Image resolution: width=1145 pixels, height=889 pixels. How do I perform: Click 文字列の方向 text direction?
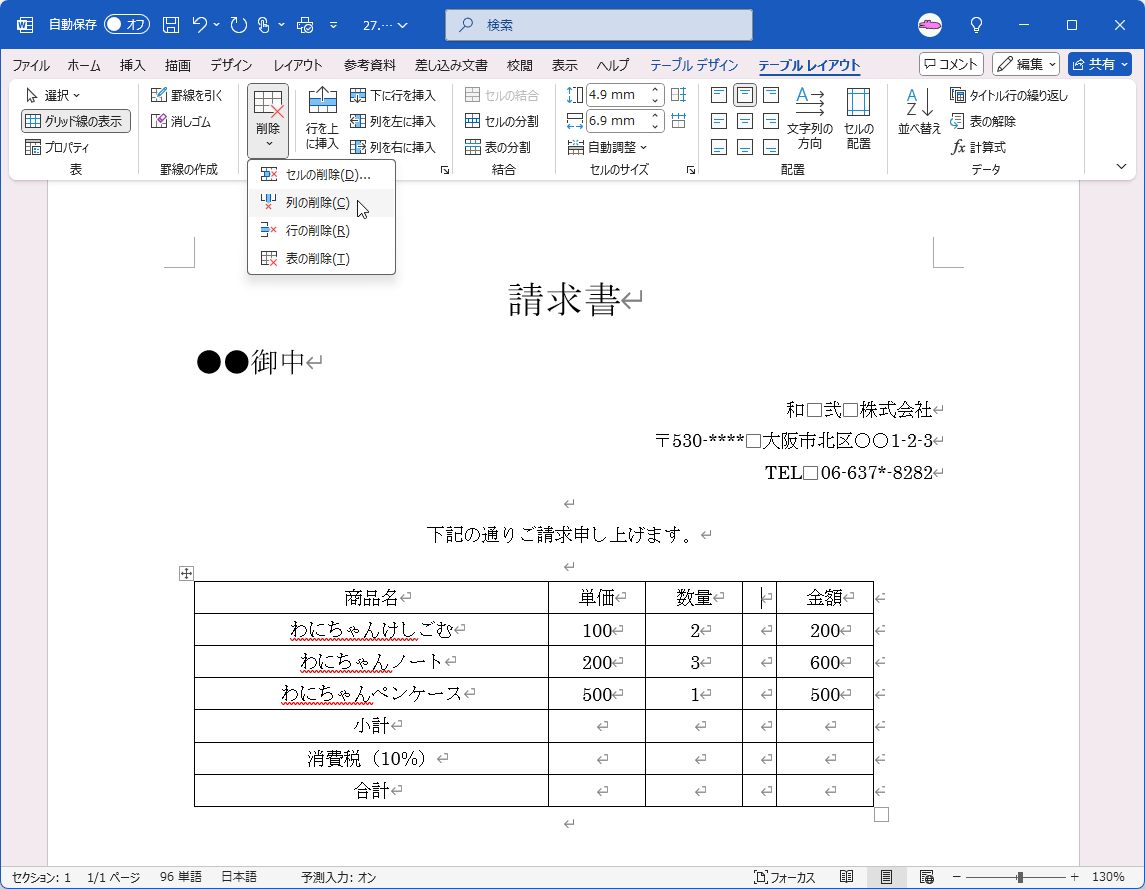pyautogui.click(x=810, y=119)
